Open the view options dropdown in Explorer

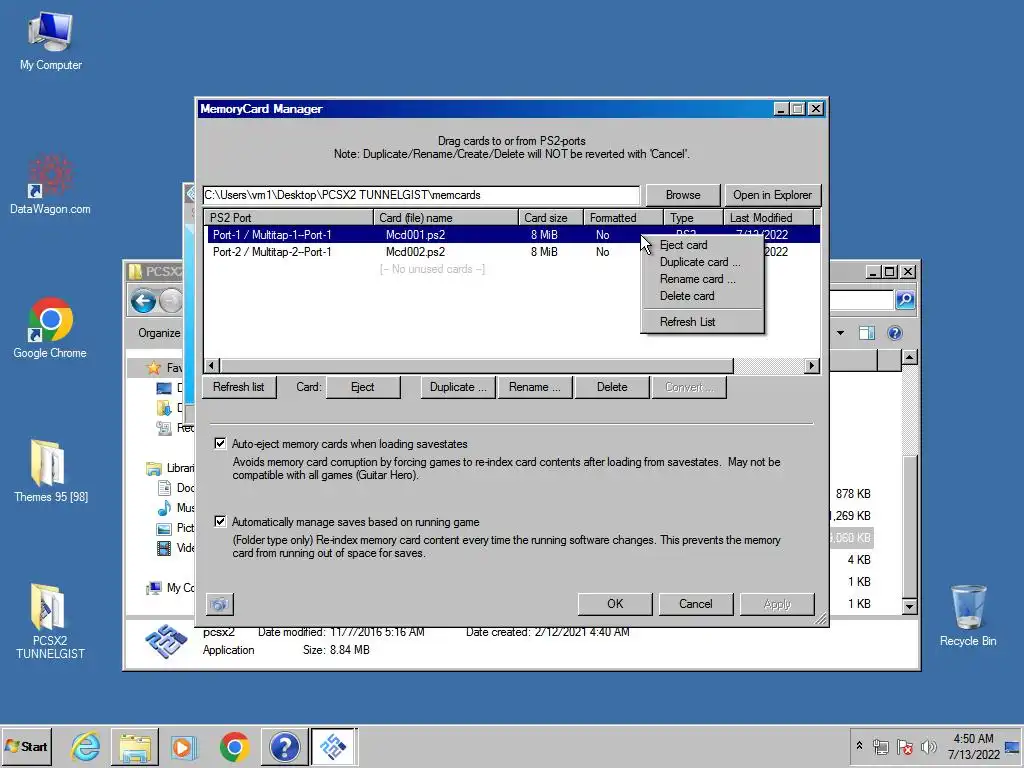point(840,333)
